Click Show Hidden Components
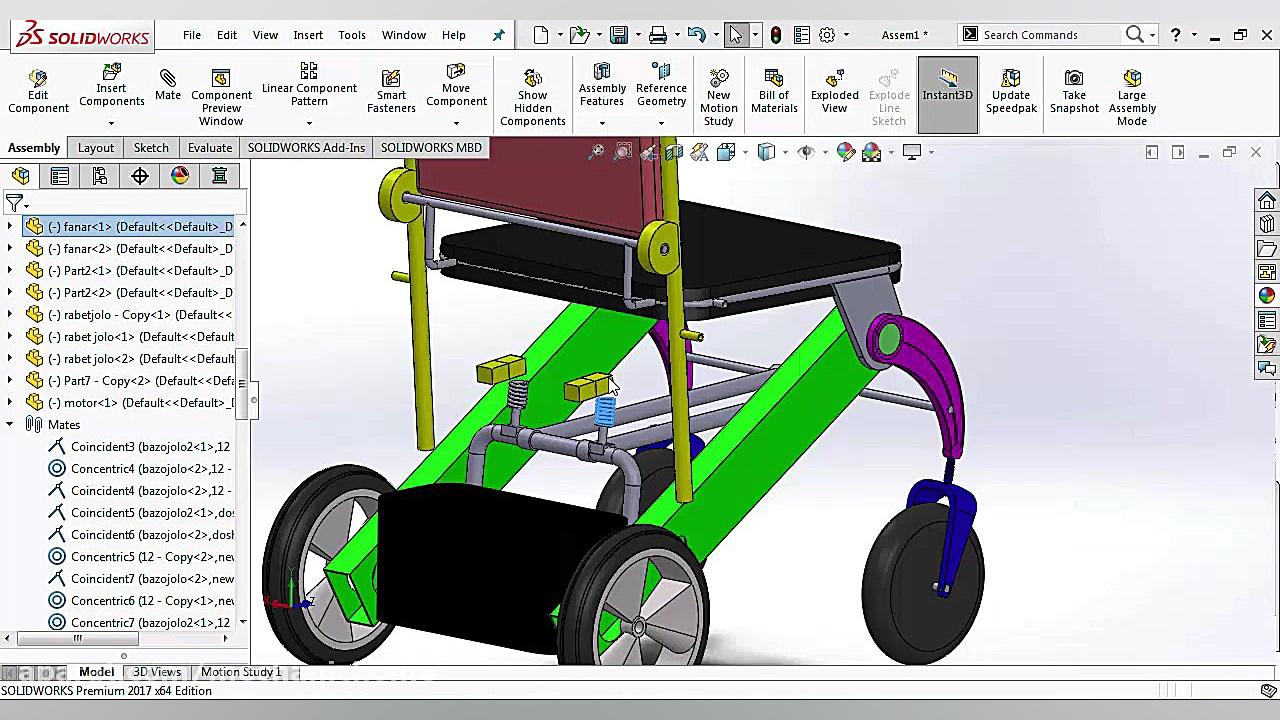This screenshot has height=720, width=1280. point(533,97)
